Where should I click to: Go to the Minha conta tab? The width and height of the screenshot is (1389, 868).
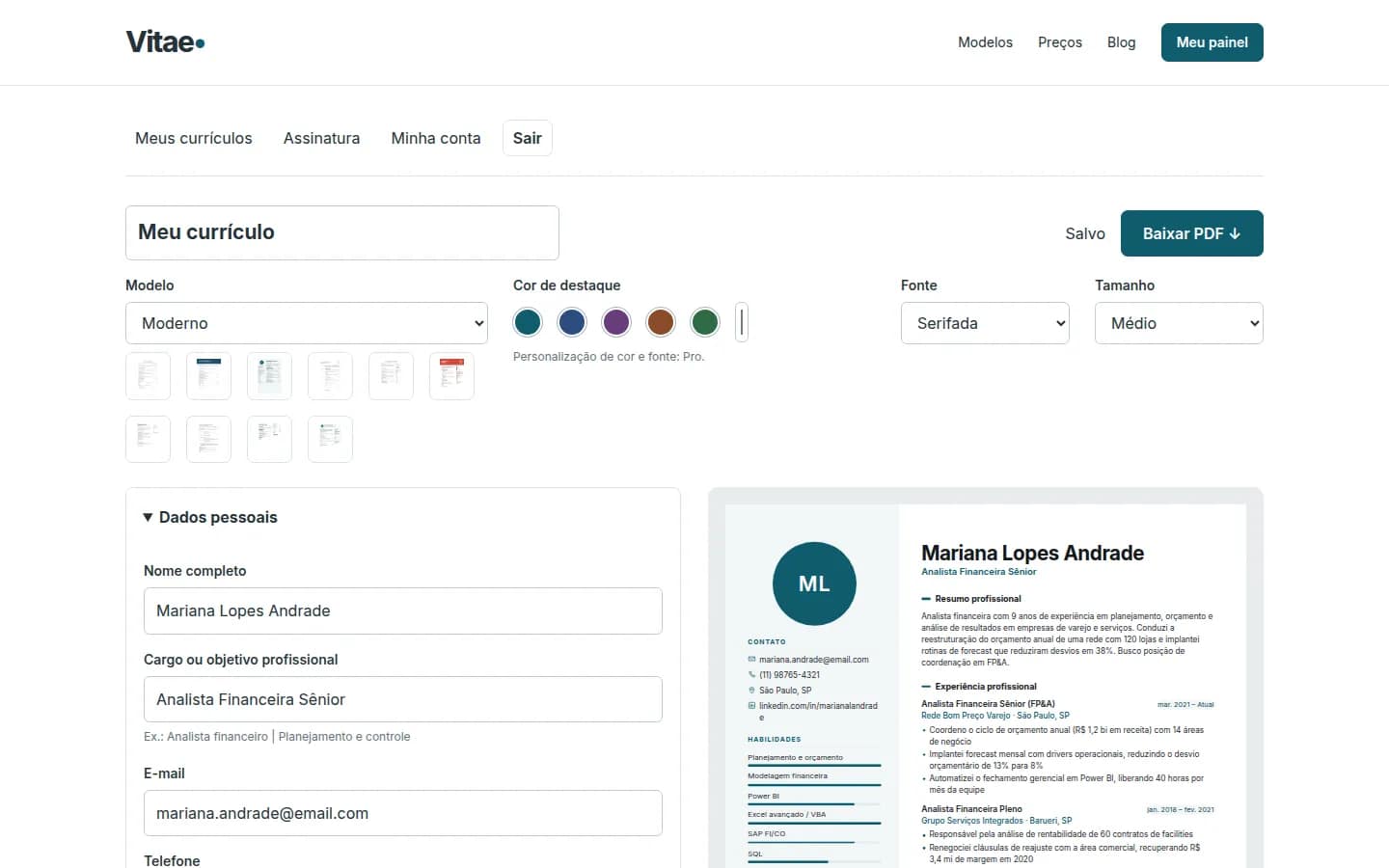pyautogui.click(x=436, y=138)
